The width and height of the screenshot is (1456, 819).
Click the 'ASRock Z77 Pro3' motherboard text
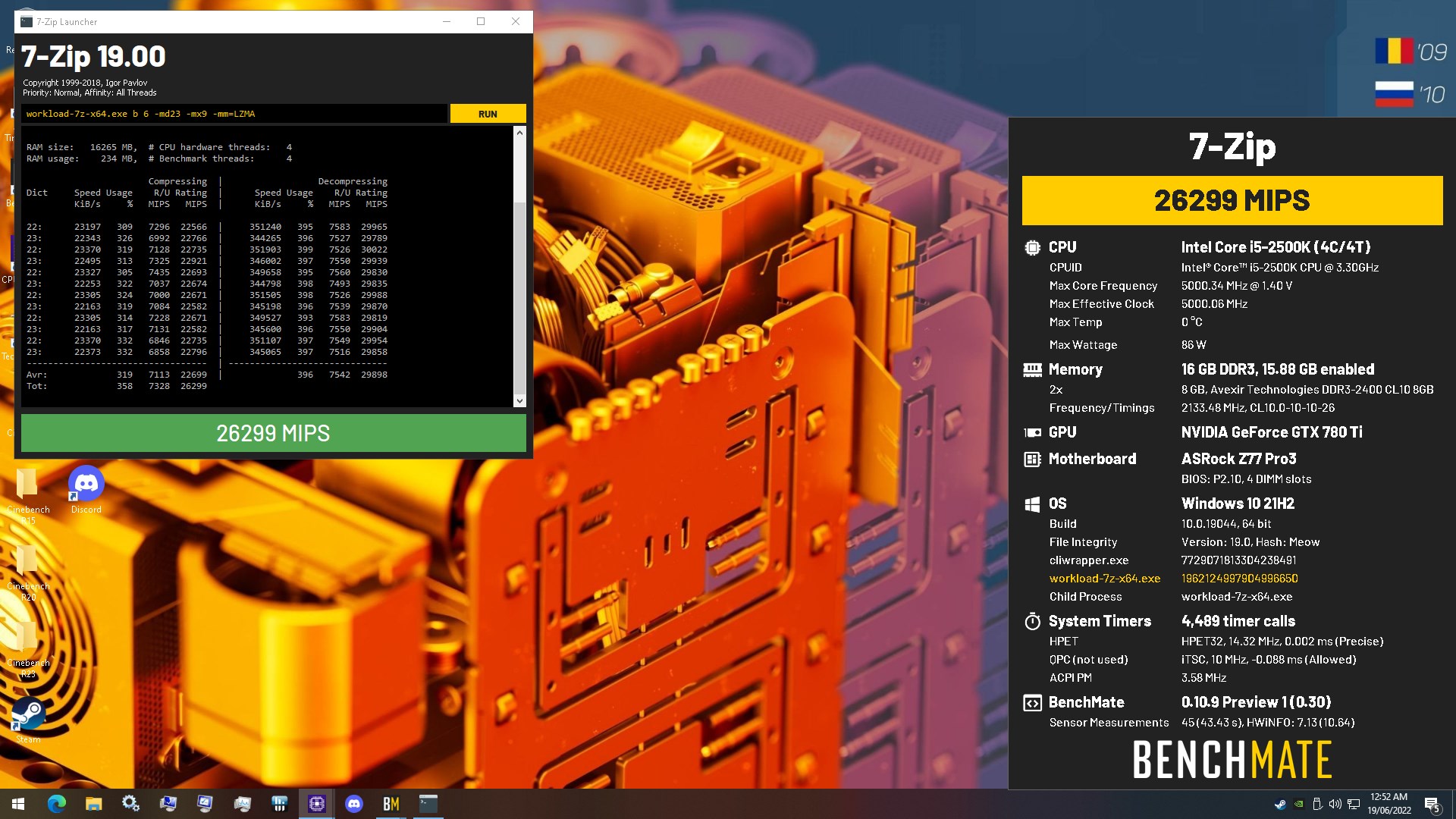click(x=1238, y=459)
